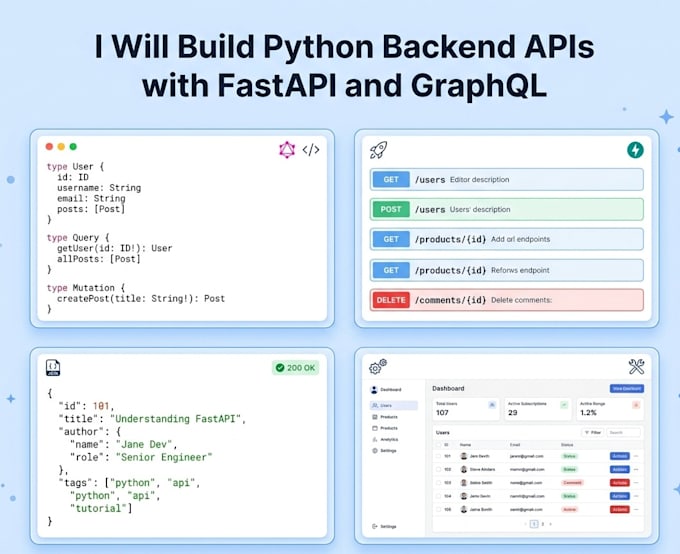Viewport: 680px width, 554px height.
Task: Click the blue action button in row 102
Action: coord(620,469)
